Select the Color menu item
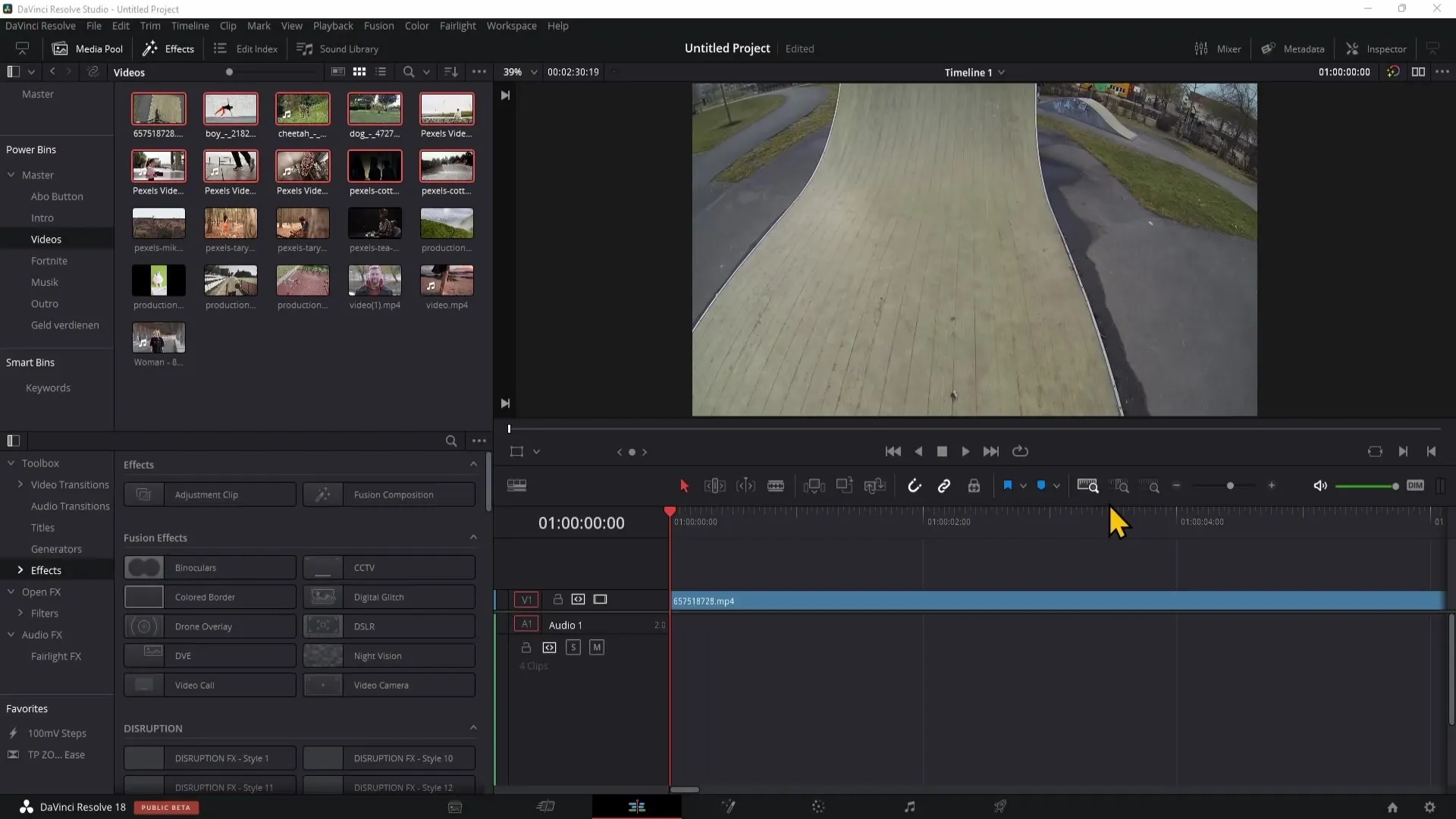The image size is (1456, 819). click(x=418, y=25)
